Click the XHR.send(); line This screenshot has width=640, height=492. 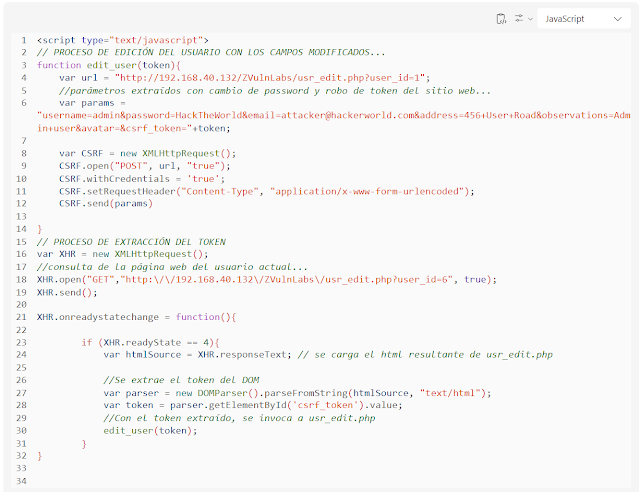pos(67,293)
